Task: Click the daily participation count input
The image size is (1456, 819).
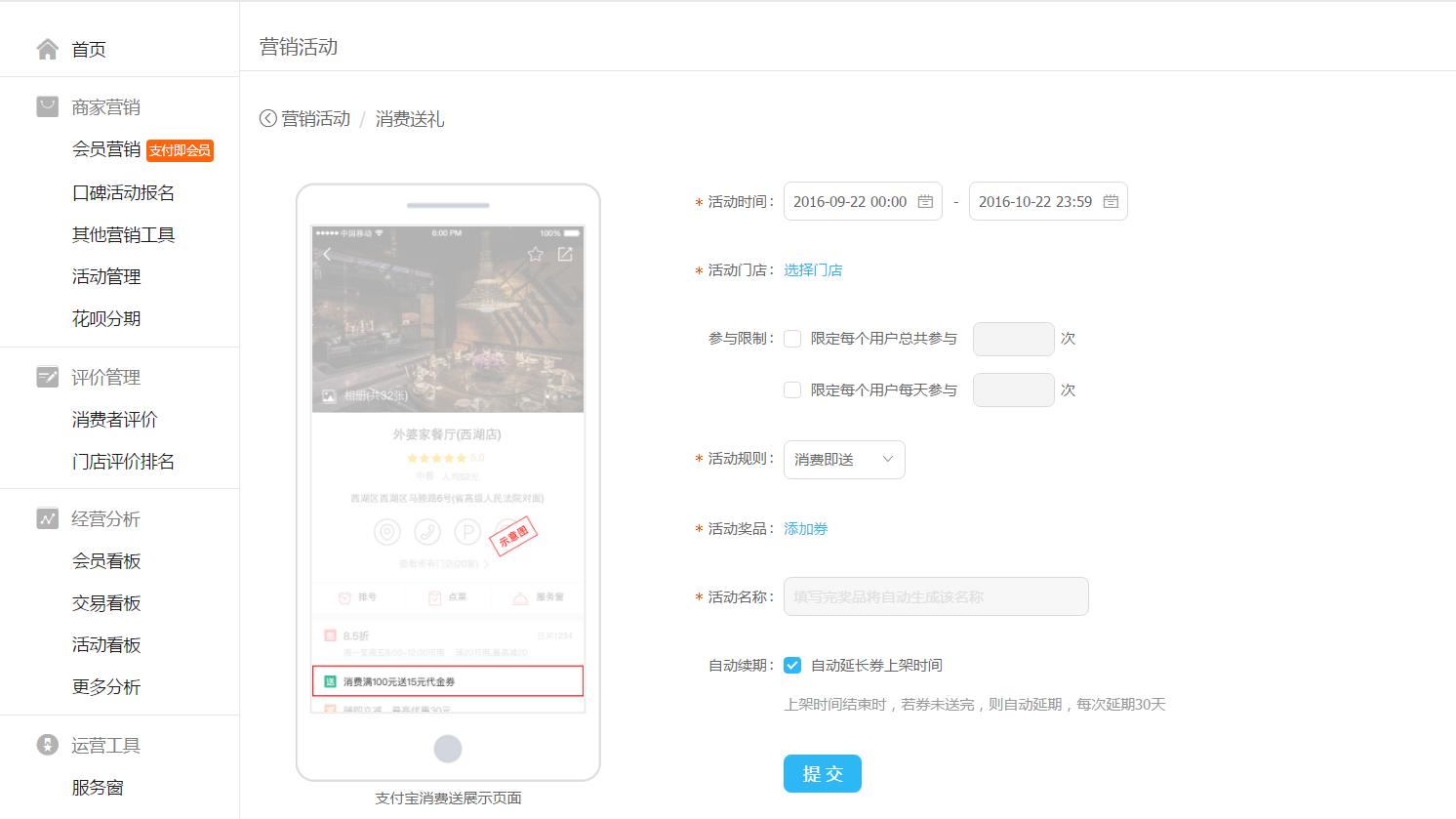Action: pos(1014,389)
